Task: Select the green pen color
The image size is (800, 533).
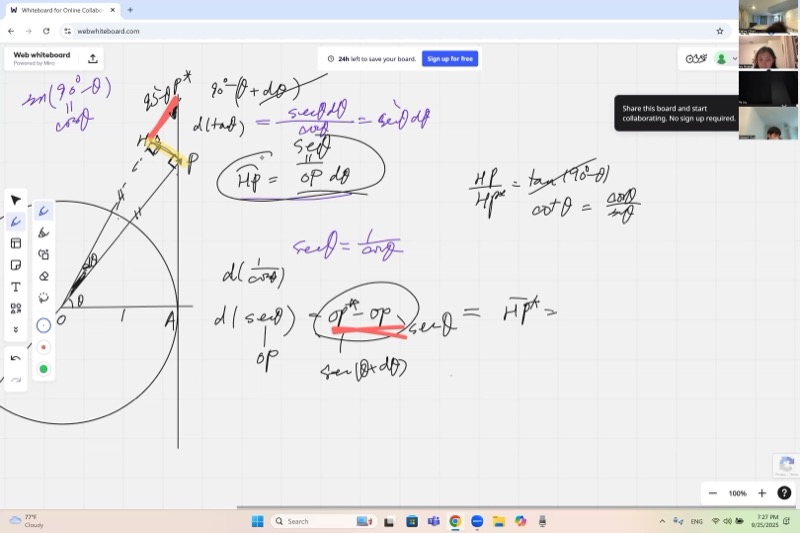Action: tap(43, 369)
